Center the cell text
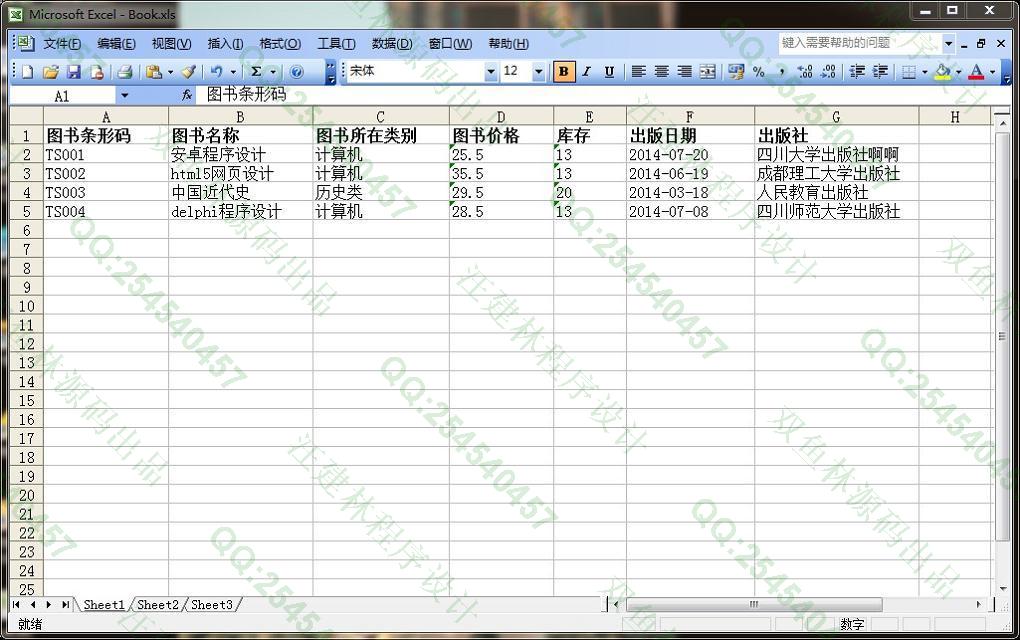 click(662, 72)
